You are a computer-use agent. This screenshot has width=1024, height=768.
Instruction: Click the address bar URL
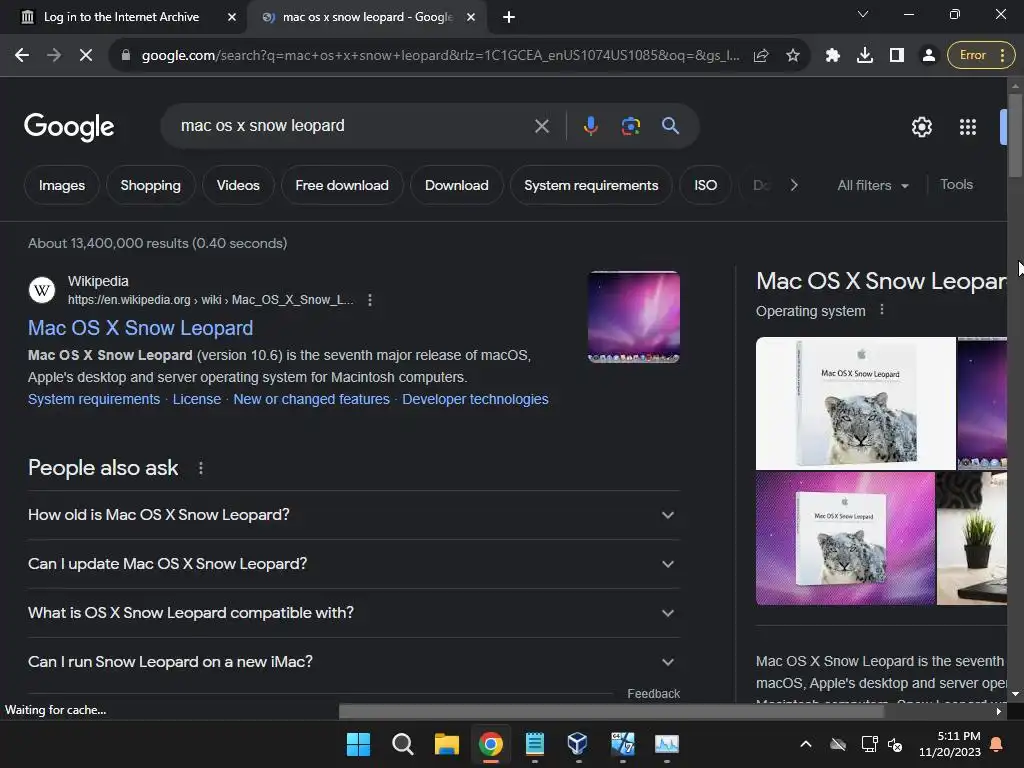440,56
